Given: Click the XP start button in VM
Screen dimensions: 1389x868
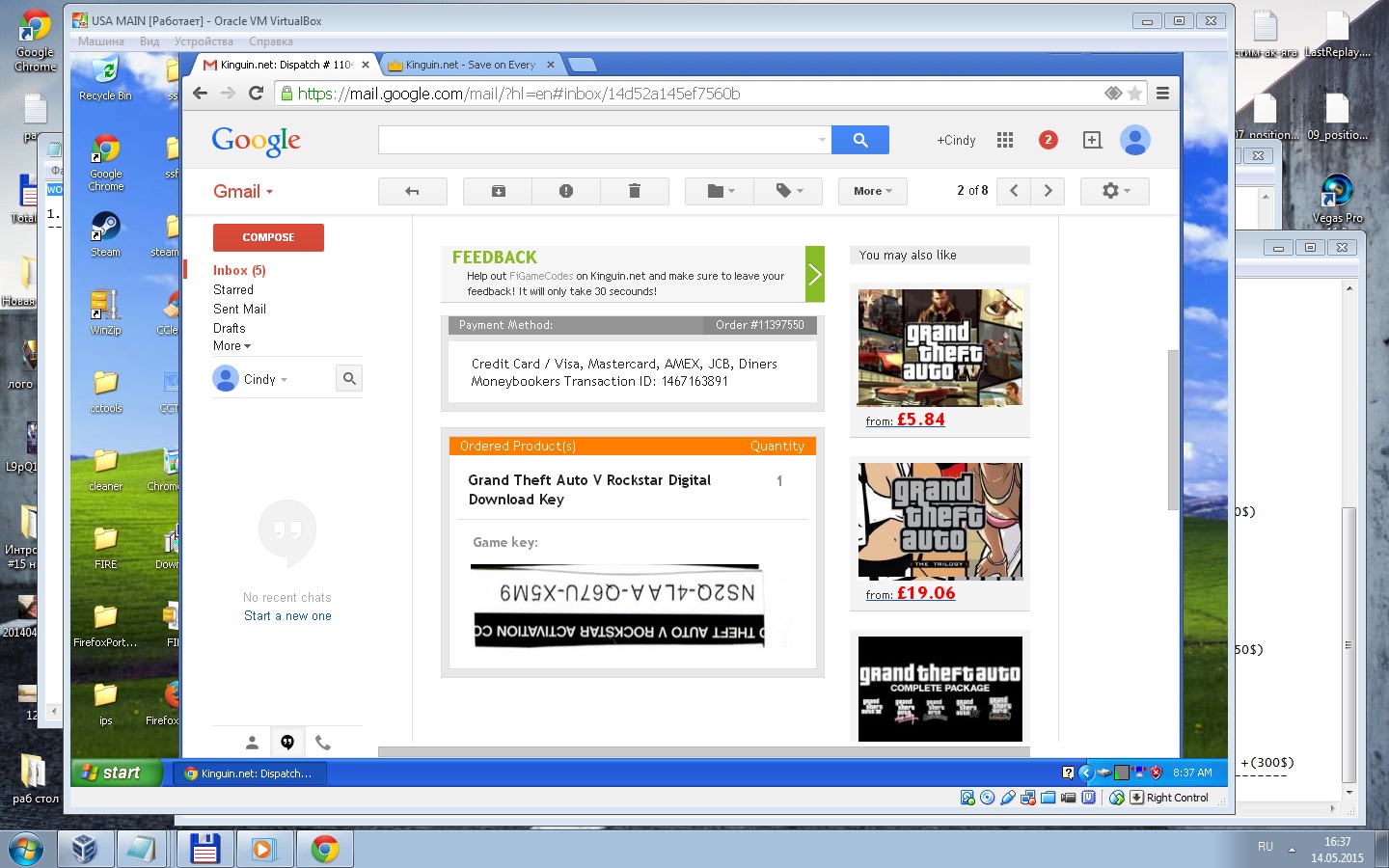Looking at the screenshot, I should tap(117, 773).
